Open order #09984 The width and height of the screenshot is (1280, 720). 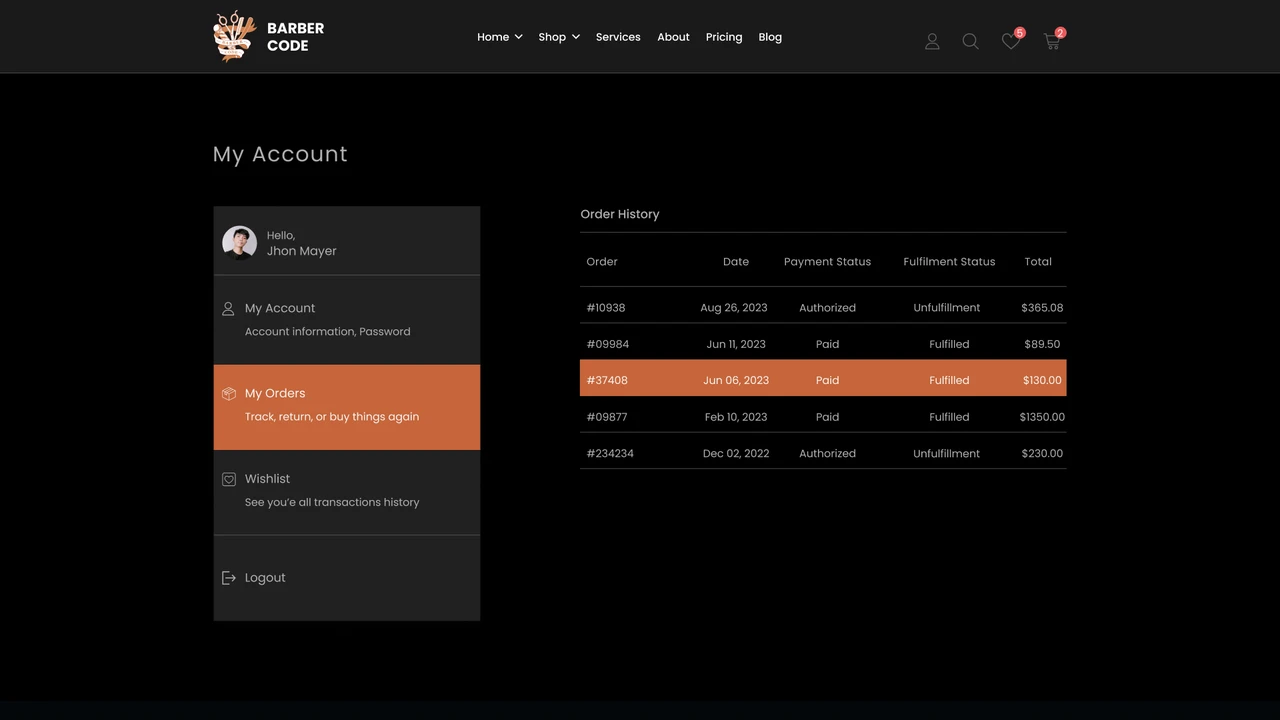point(608,344)
